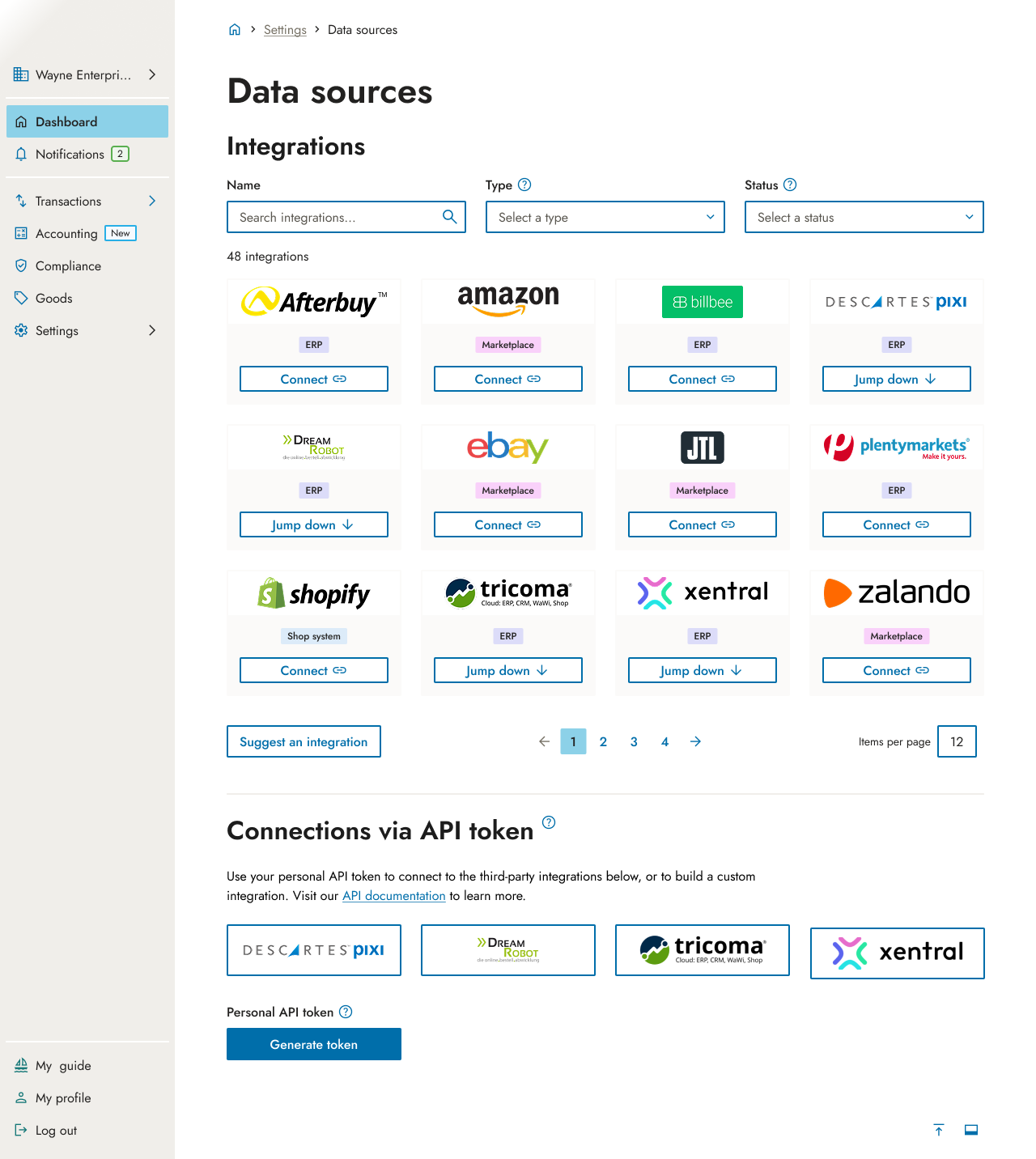This screenshot has width=1036, height=1159.
Task: Click the Goods tag icon
Action: [21, 298]
